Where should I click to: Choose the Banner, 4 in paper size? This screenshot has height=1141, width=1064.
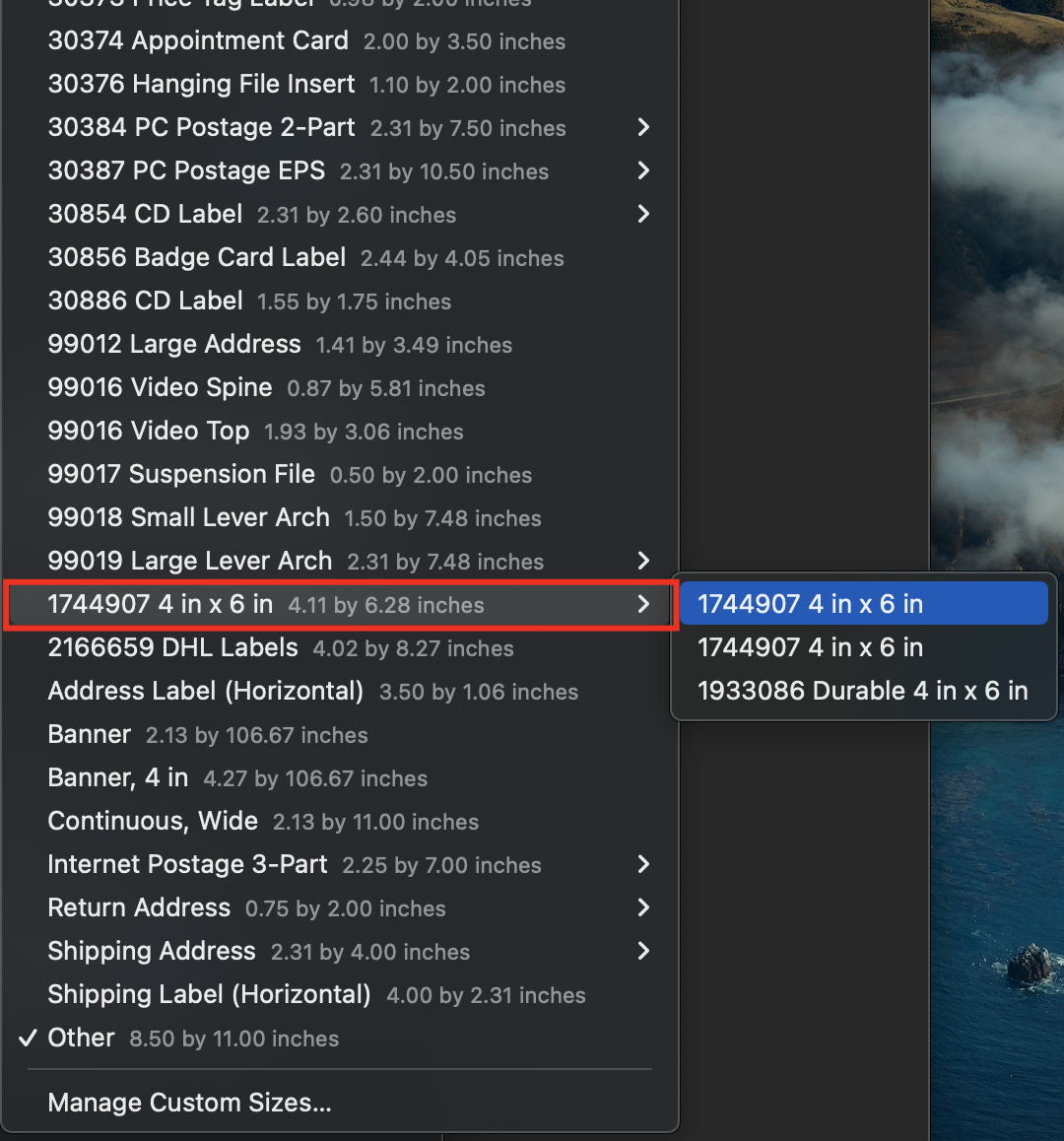(117, 777)
